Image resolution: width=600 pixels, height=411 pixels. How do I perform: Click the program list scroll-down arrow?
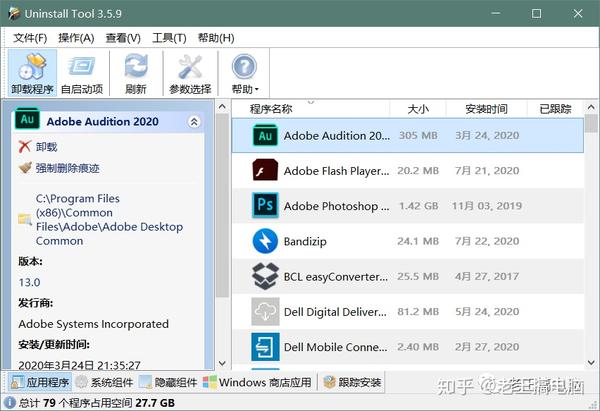click(x=591, y=362)
